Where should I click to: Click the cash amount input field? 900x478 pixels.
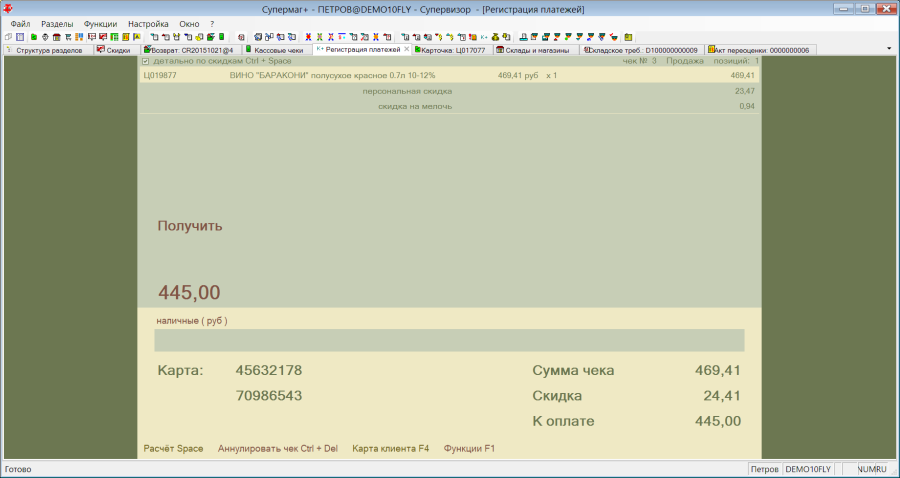point(449,340)
